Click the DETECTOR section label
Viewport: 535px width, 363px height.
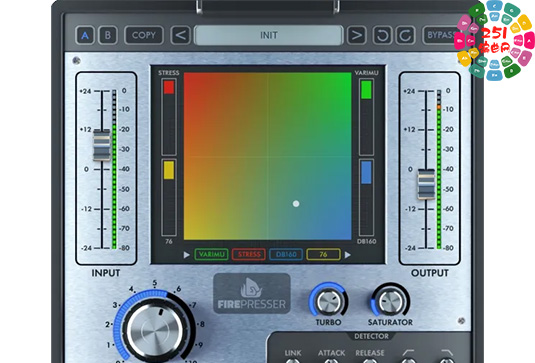(x=371, y=336)
